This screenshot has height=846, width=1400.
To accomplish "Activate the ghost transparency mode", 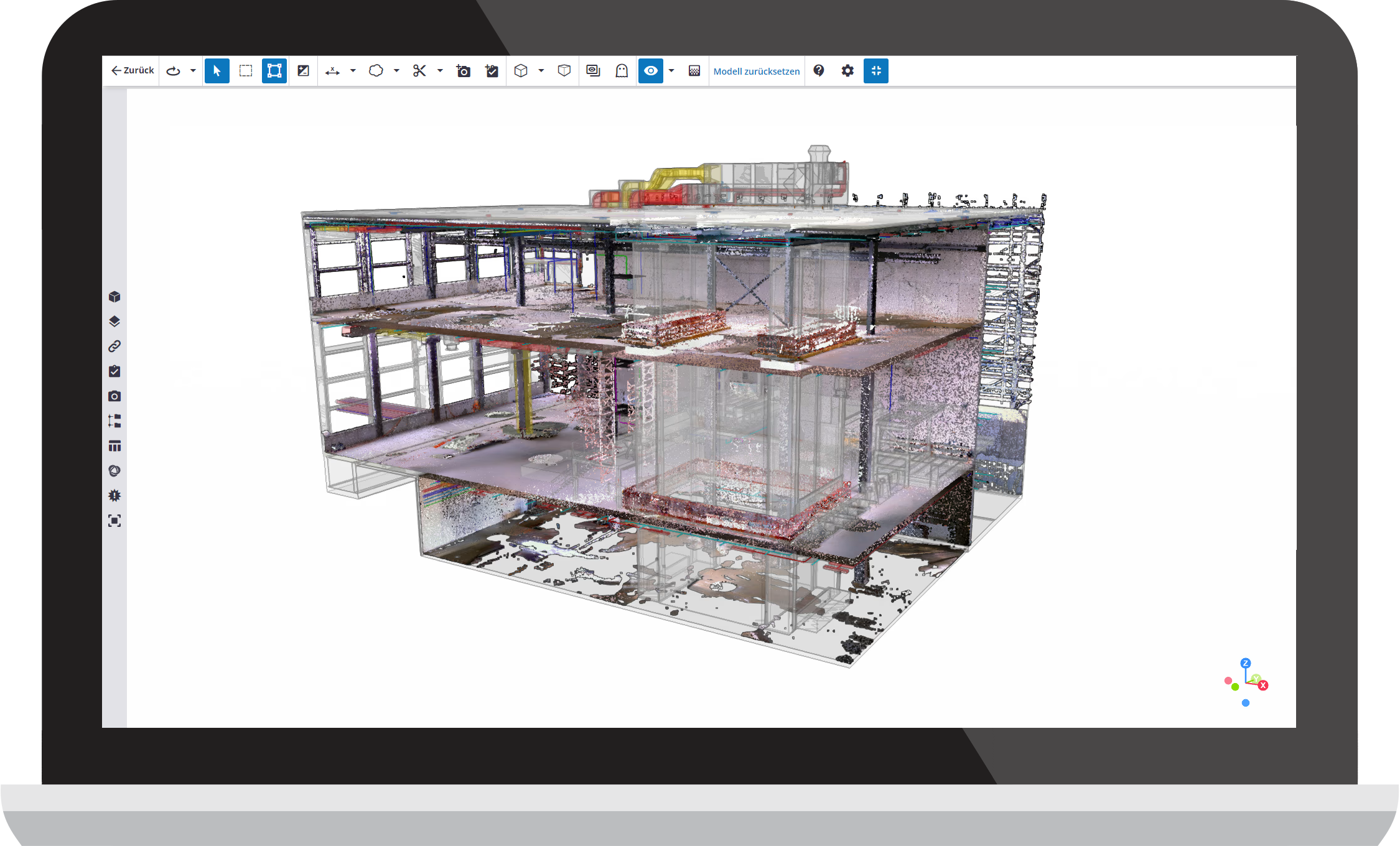I will (622, 71).
